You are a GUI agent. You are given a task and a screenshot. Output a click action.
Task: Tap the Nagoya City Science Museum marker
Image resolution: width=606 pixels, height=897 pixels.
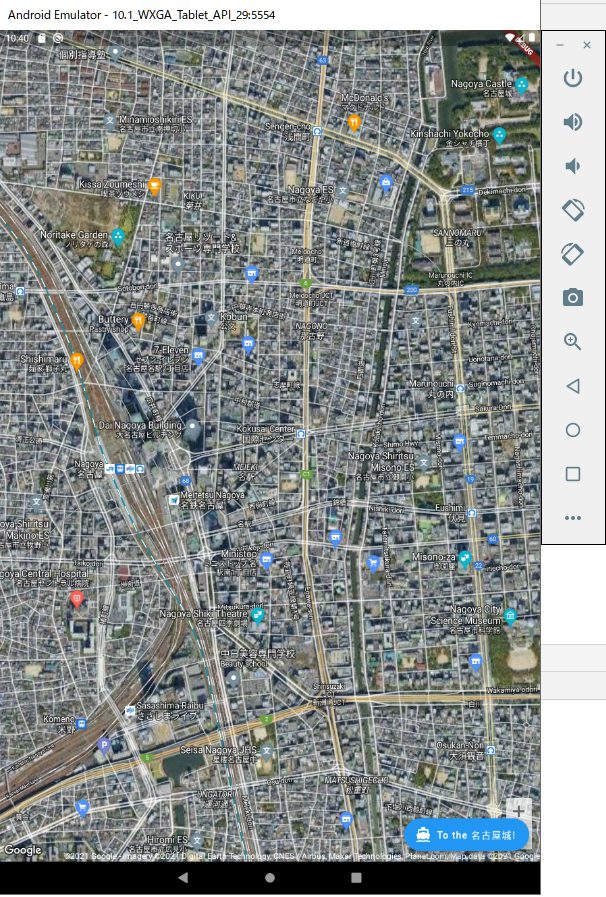(510, 616)
